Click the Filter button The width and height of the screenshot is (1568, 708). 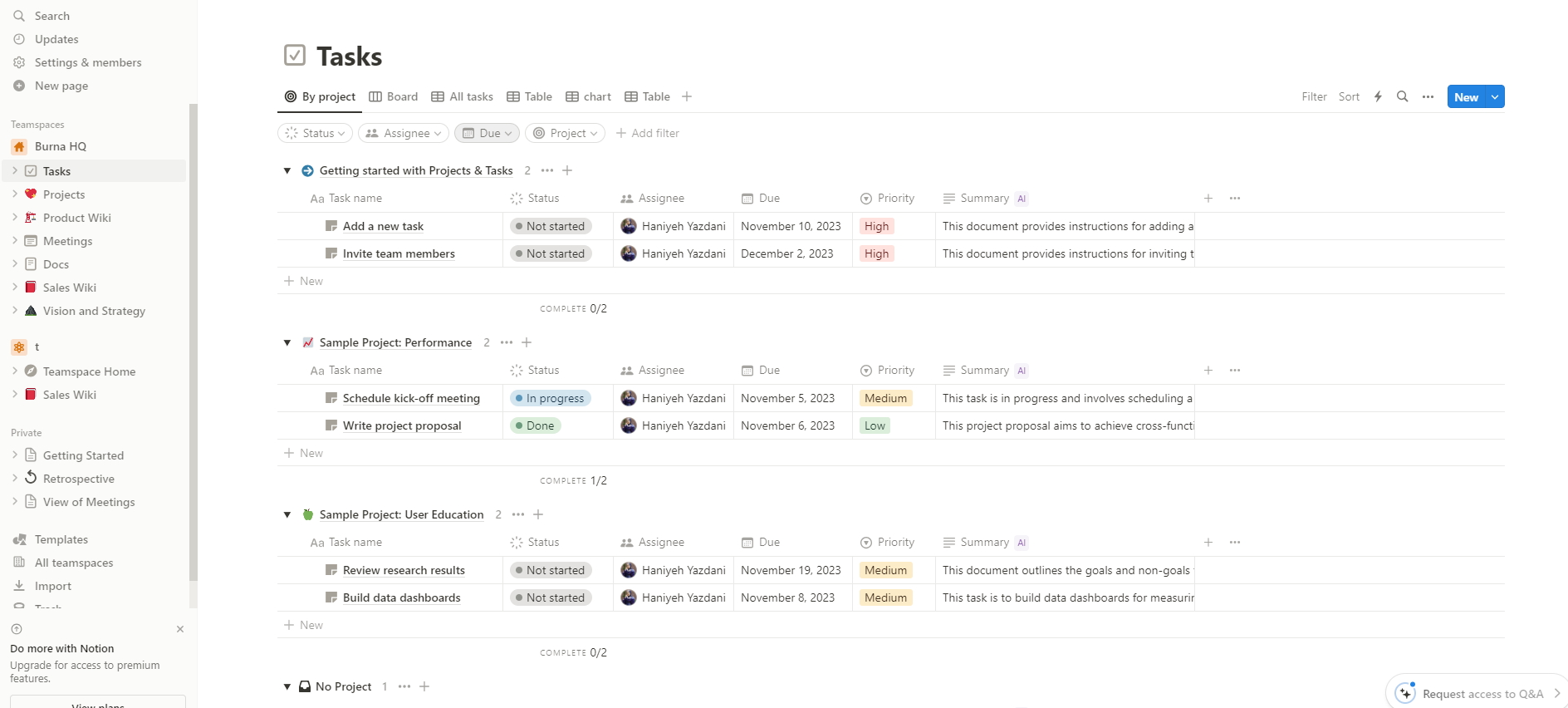coord(1314,96)
